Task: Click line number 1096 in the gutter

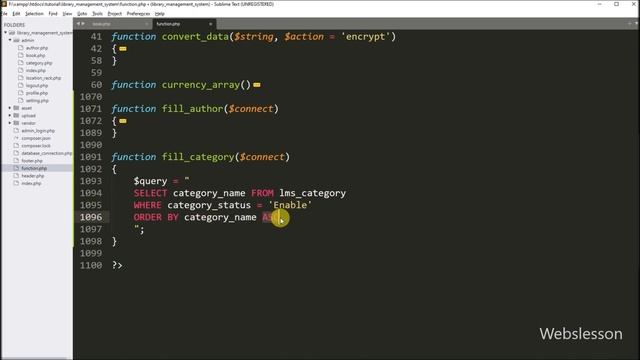Action: (x=91, y=217)
